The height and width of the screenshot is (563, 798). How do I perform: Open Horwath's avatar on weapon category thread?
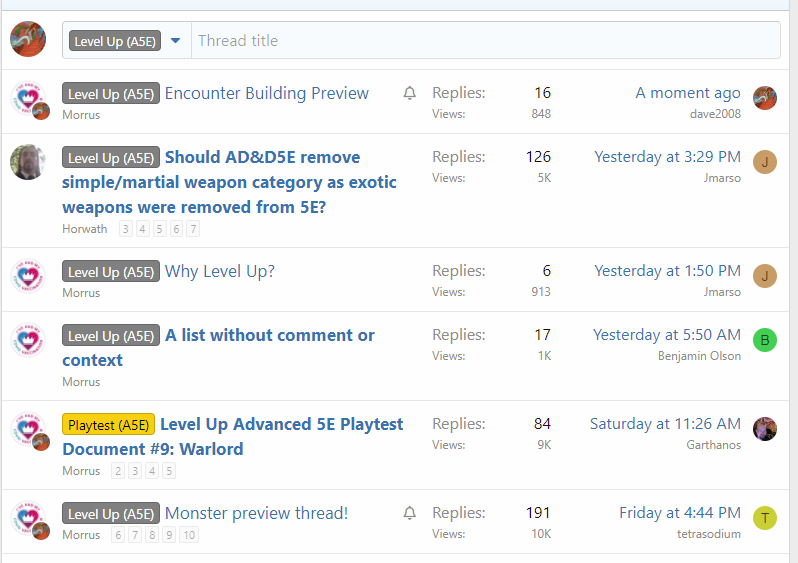pos(28,162)
